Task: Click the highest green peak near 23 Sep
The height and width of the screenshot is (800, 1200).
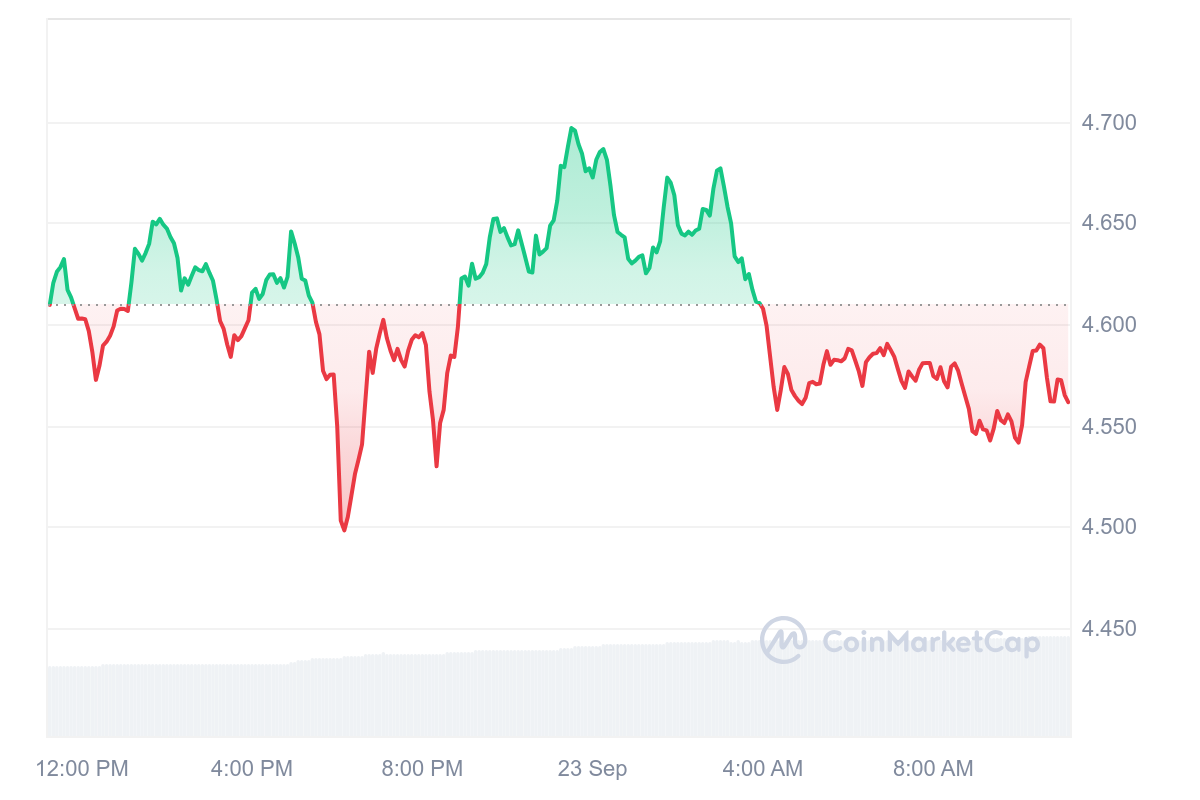Action: [x=571, y=128]
